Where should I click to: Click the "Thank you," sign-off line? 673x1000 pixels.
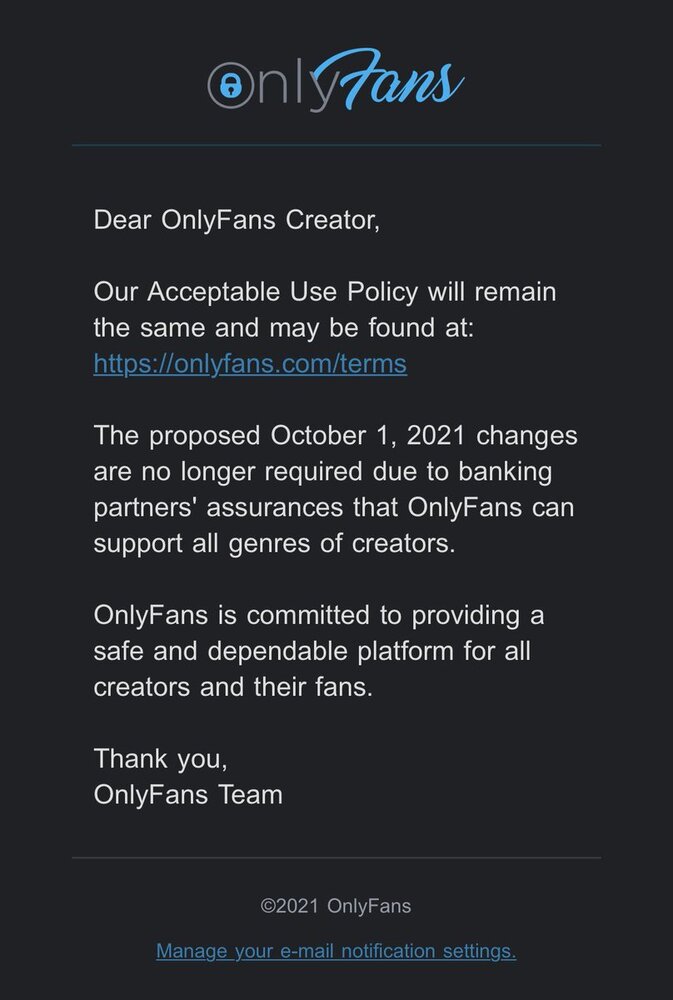coord(160,758)
